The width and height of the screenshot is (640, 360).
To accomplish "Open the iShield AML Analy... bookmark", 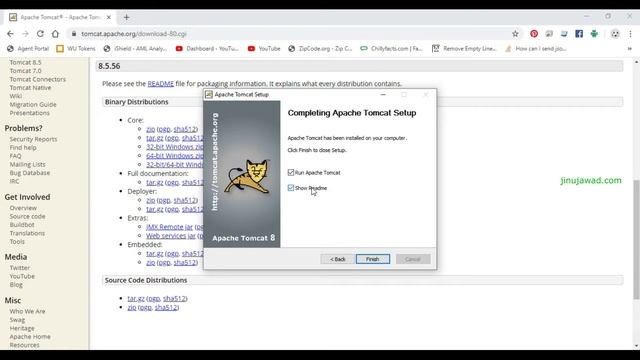I will (x=135, y=49).
